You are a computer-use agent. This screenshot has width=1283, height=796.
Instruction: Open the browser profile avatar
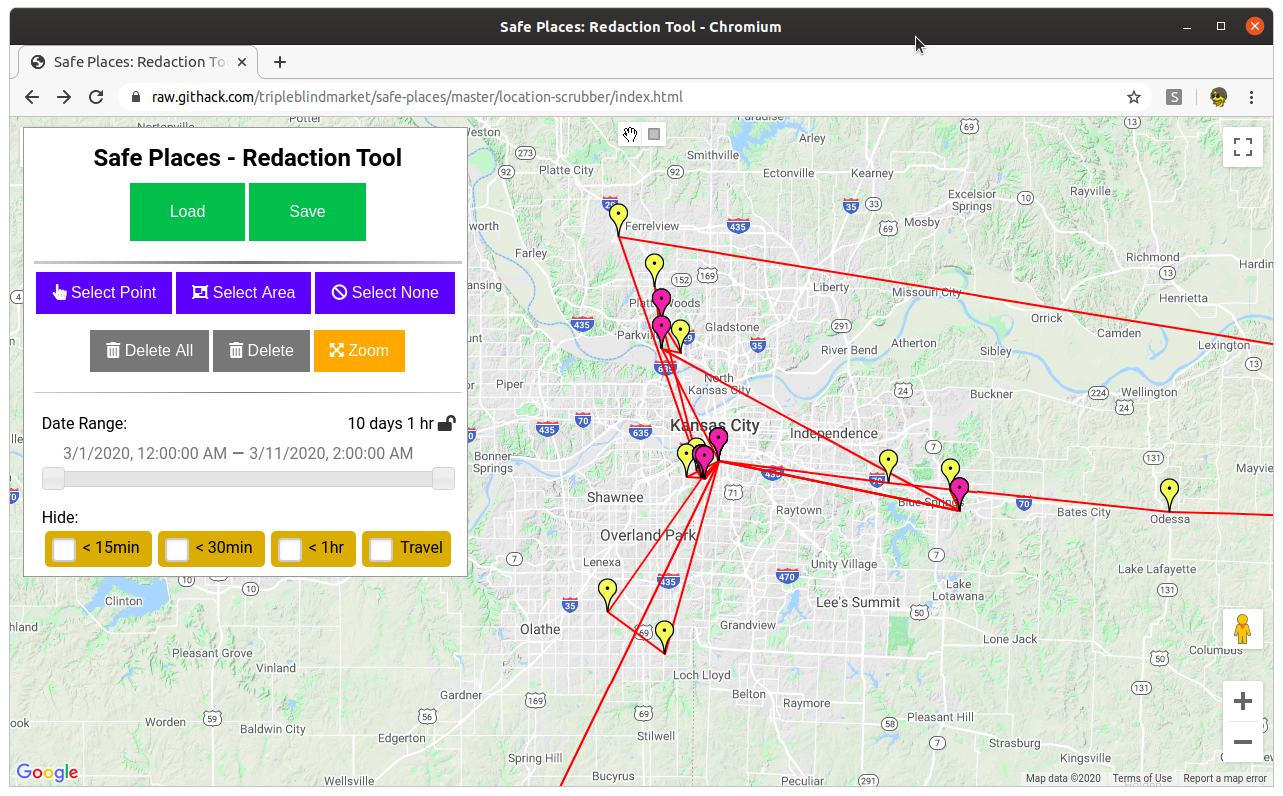coord(1218,97)
